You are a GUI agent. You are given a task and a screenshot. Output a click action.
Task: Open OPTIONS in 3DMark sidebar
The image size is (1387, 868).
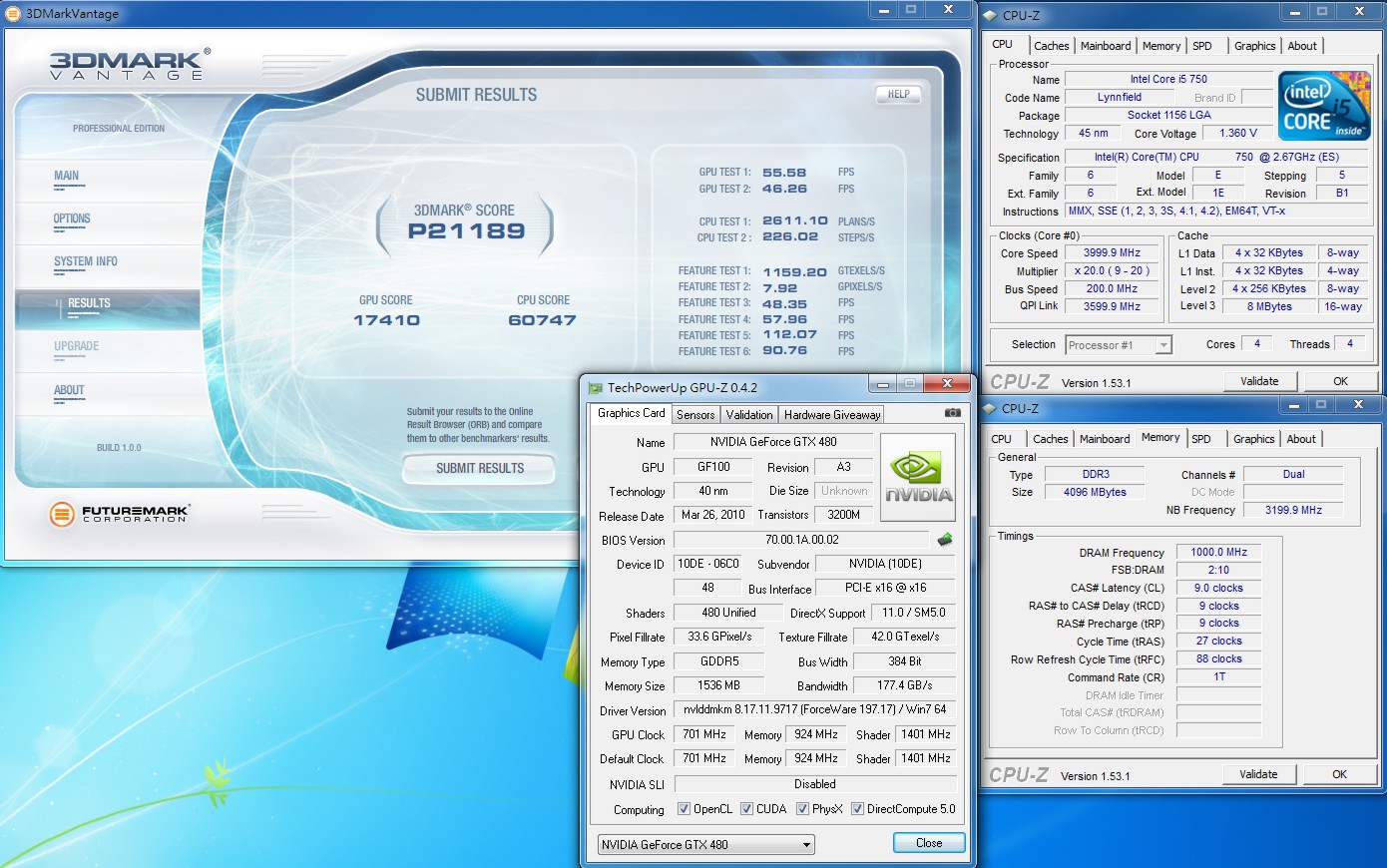pos(72,219)
